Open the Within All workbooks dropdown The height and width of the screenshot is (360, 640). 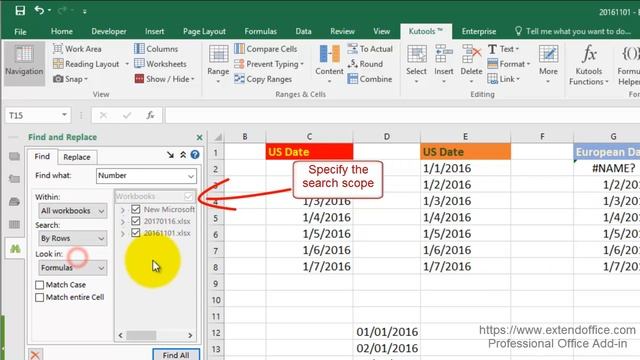coord(73,211)
